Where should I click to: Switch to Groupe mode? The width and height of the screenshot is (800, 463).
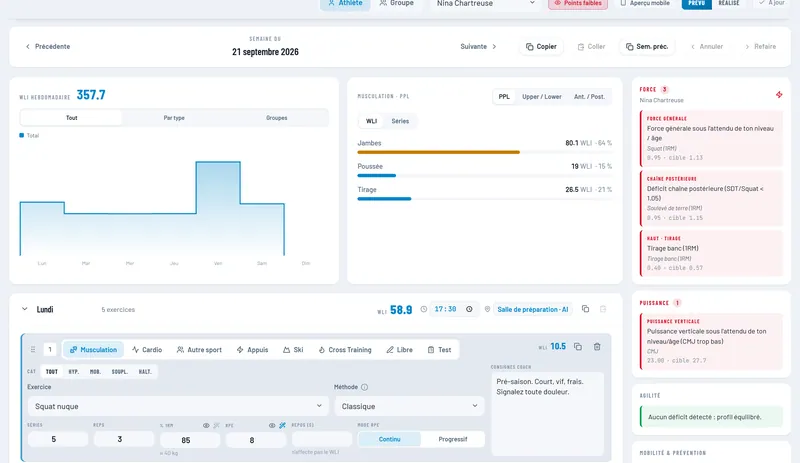coord(396,4)
